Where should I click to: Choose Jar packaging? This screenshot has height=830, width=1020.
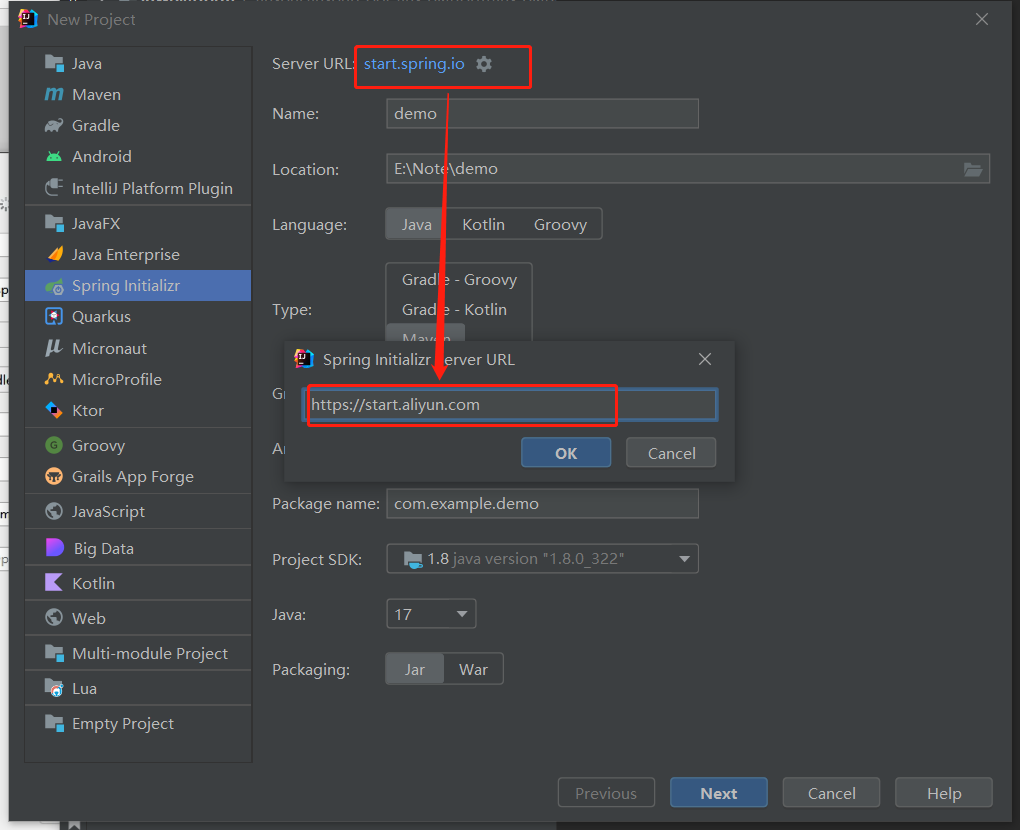click(x=414, y=669)
